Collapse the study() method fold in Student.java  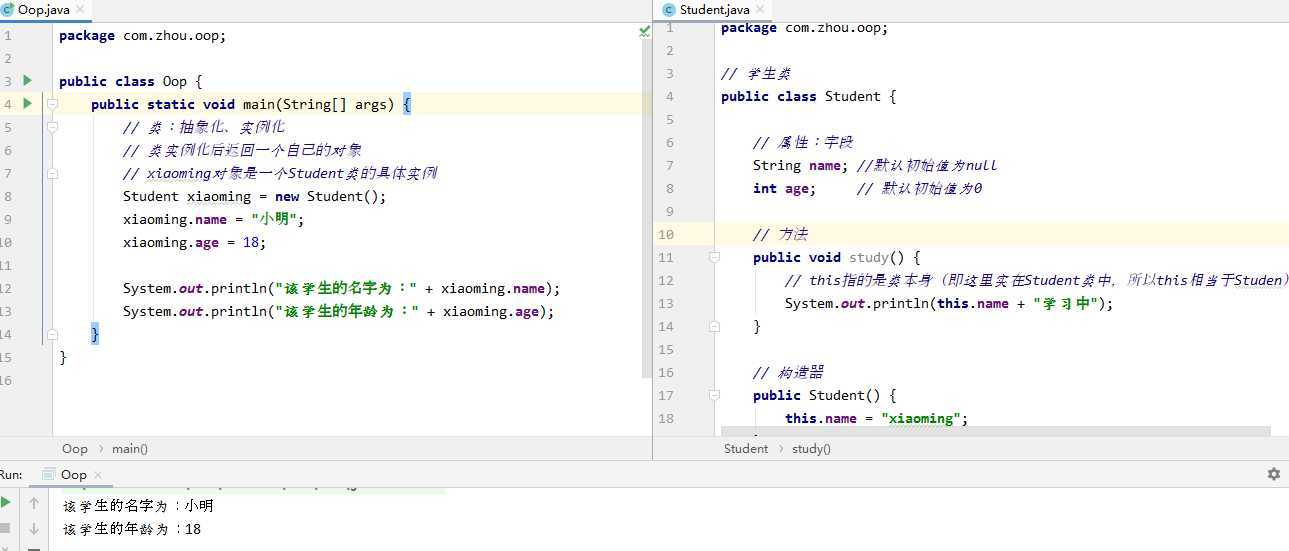pyautogui.click(x=714, y=257)
